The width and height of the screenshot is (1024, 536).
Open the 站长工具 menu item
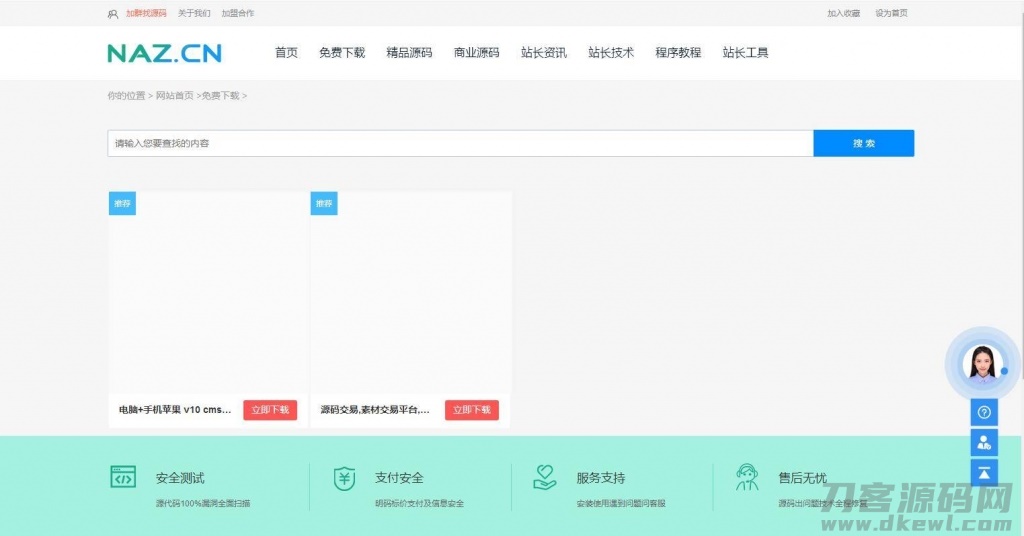(745, 53)
